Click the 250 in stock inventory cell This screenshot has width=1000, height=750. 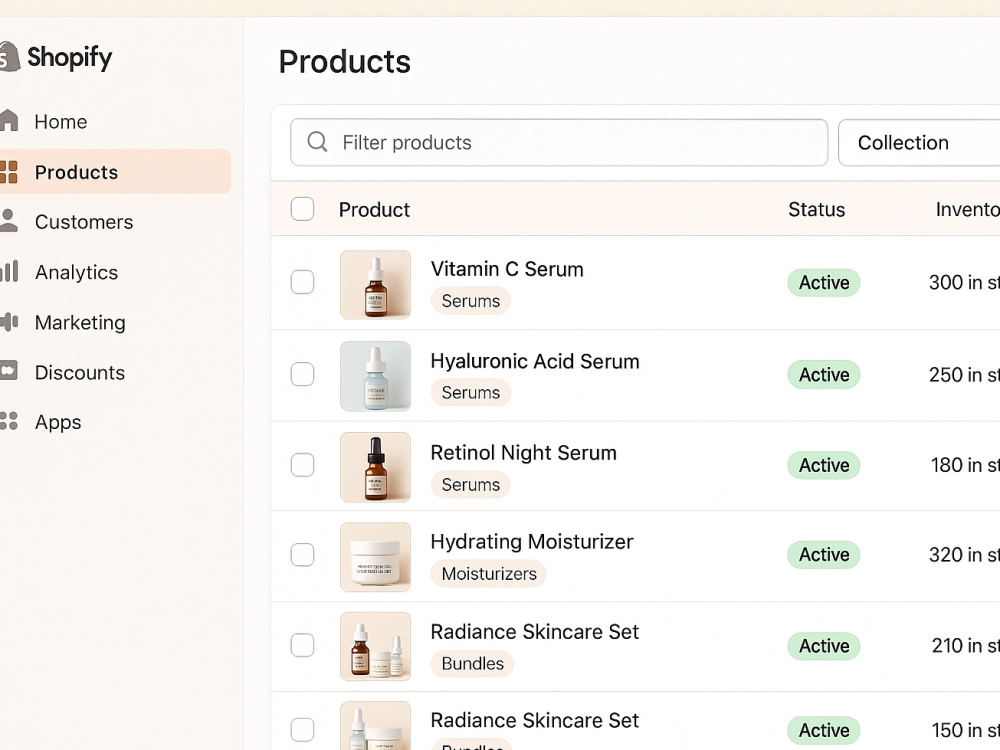(x=964, y=374)
